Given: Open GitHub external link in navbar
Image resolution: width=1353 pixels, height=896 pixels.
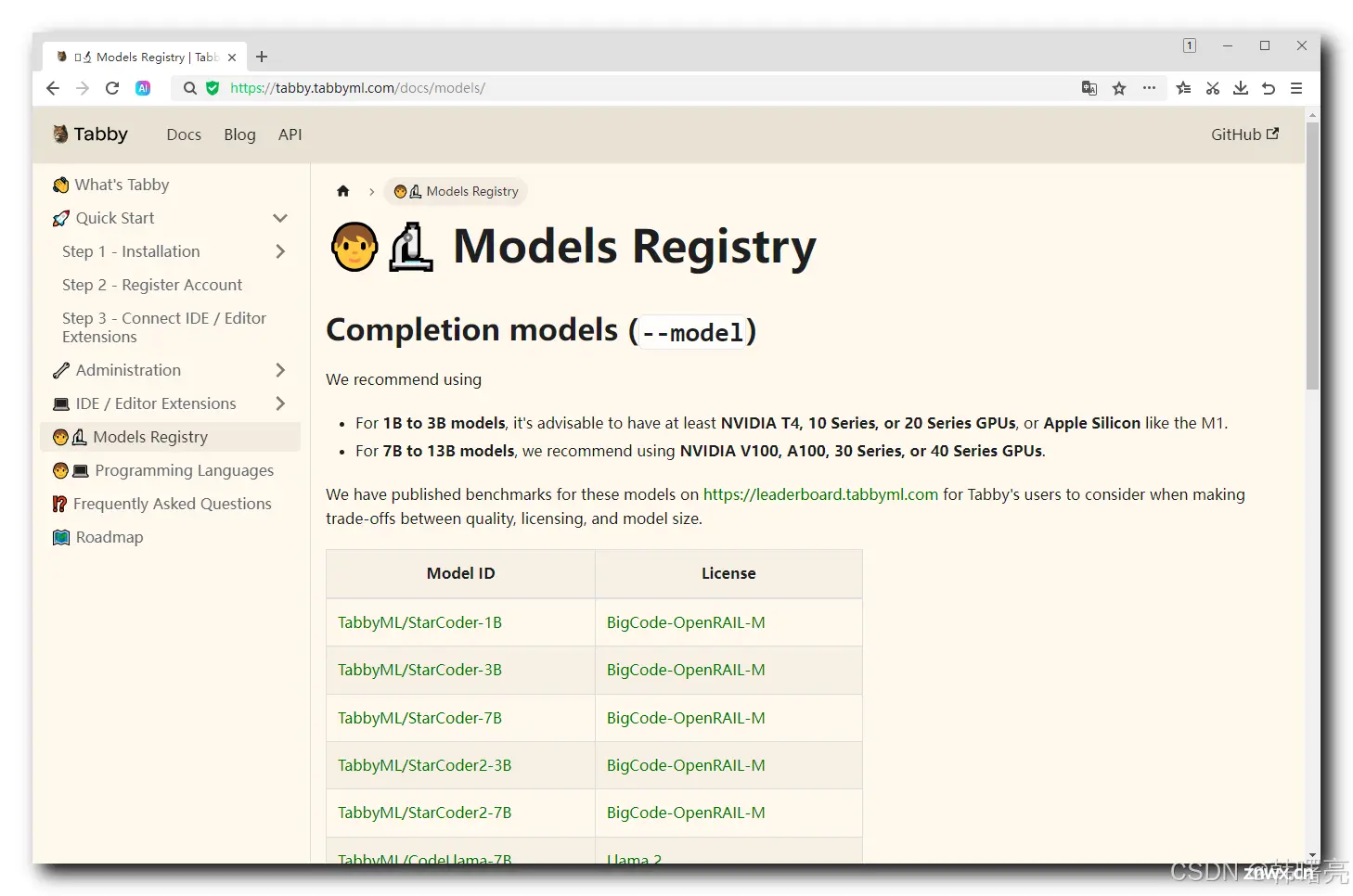Looking at the screenshot, I should coord(1244,134).
